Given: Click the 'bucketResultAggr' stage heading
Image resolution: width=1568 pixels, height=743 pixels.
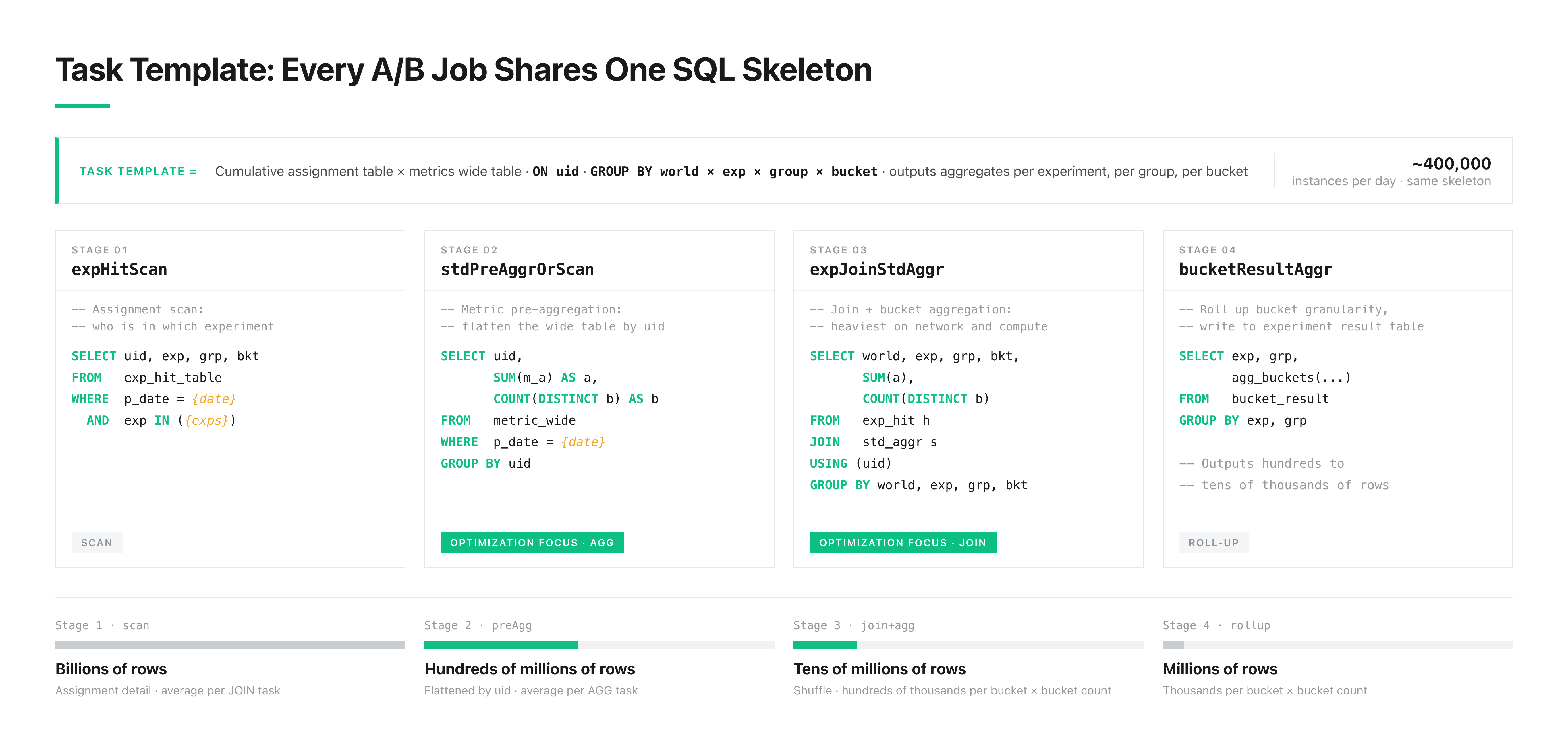Looking at the screenshot, I should tap(1255, 269).
